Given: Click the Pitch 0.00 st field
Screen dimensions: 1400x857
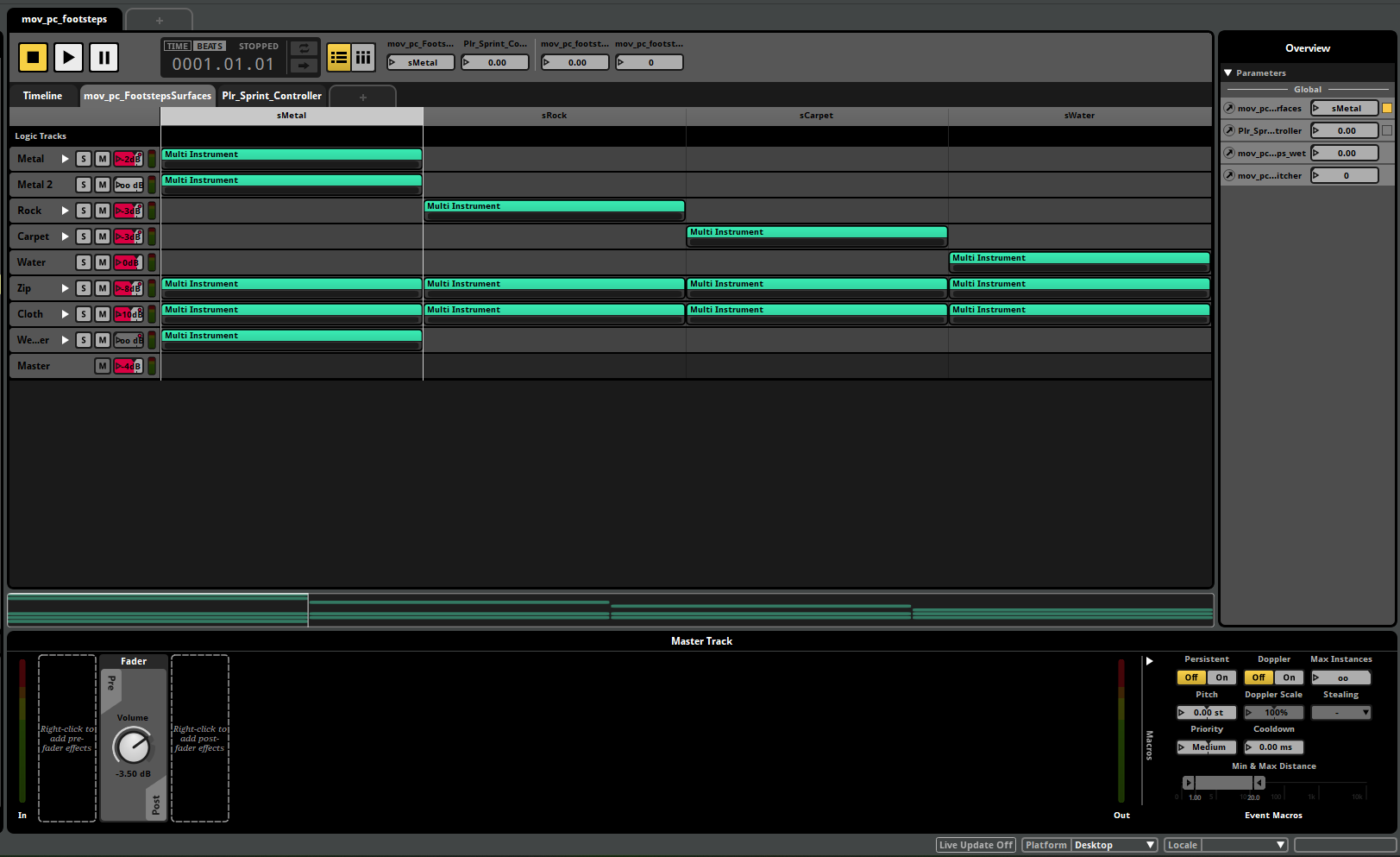Looking at the screenshot, I should click(x=1207, y=713).
